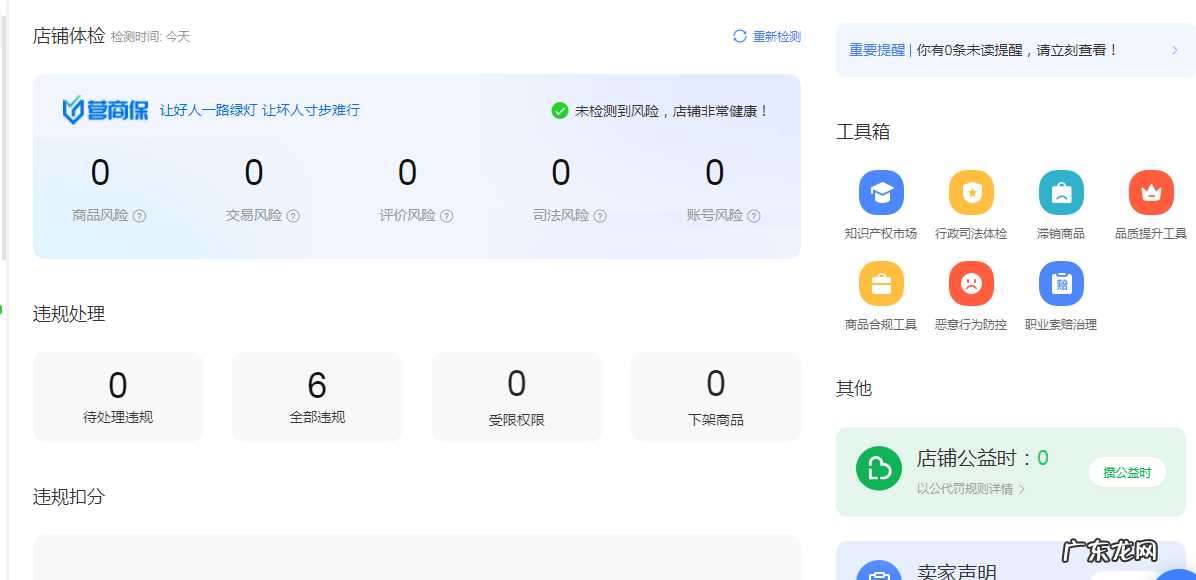Image resolution: width=1196 pixels, height=580 pixels.
Task: Click the 营商保 logo
Action: (x=106, y=108)
